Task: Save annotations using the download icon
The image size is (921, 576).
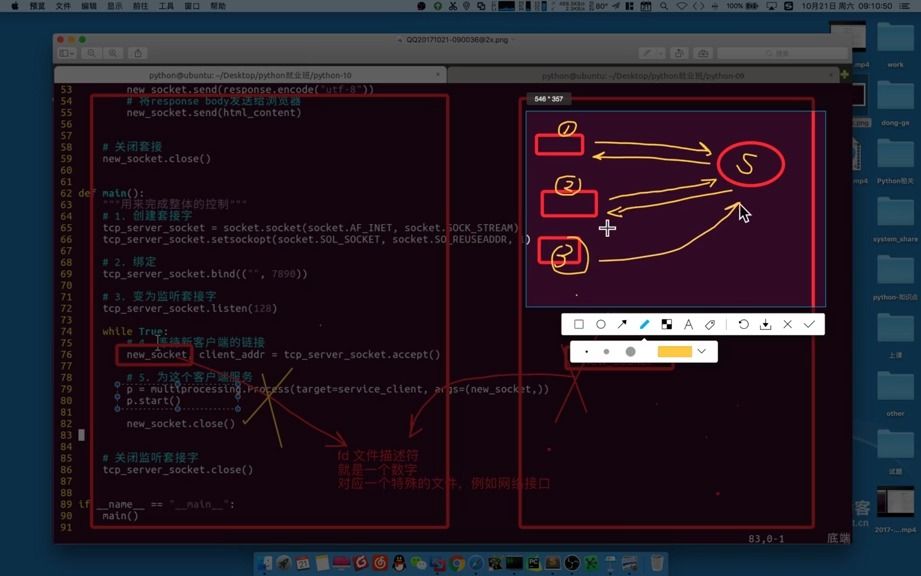Action: (766, 324)
